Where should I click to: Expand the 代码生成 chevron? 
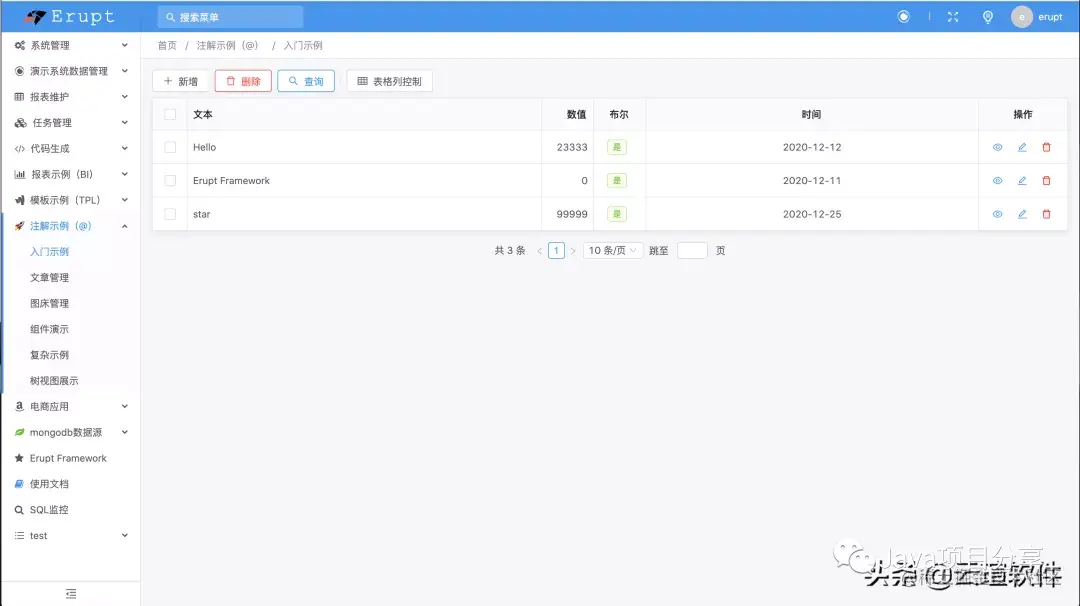(125, 149)
